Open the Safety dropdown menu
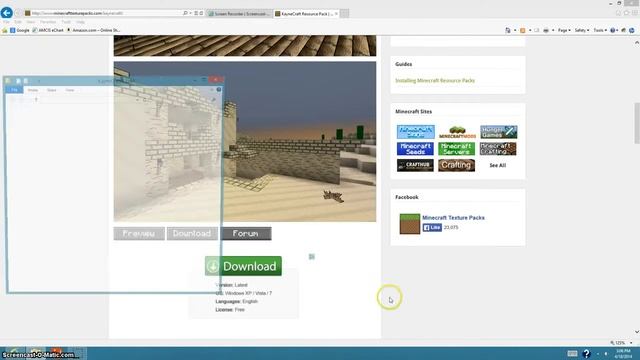 [x=582, y=30]
